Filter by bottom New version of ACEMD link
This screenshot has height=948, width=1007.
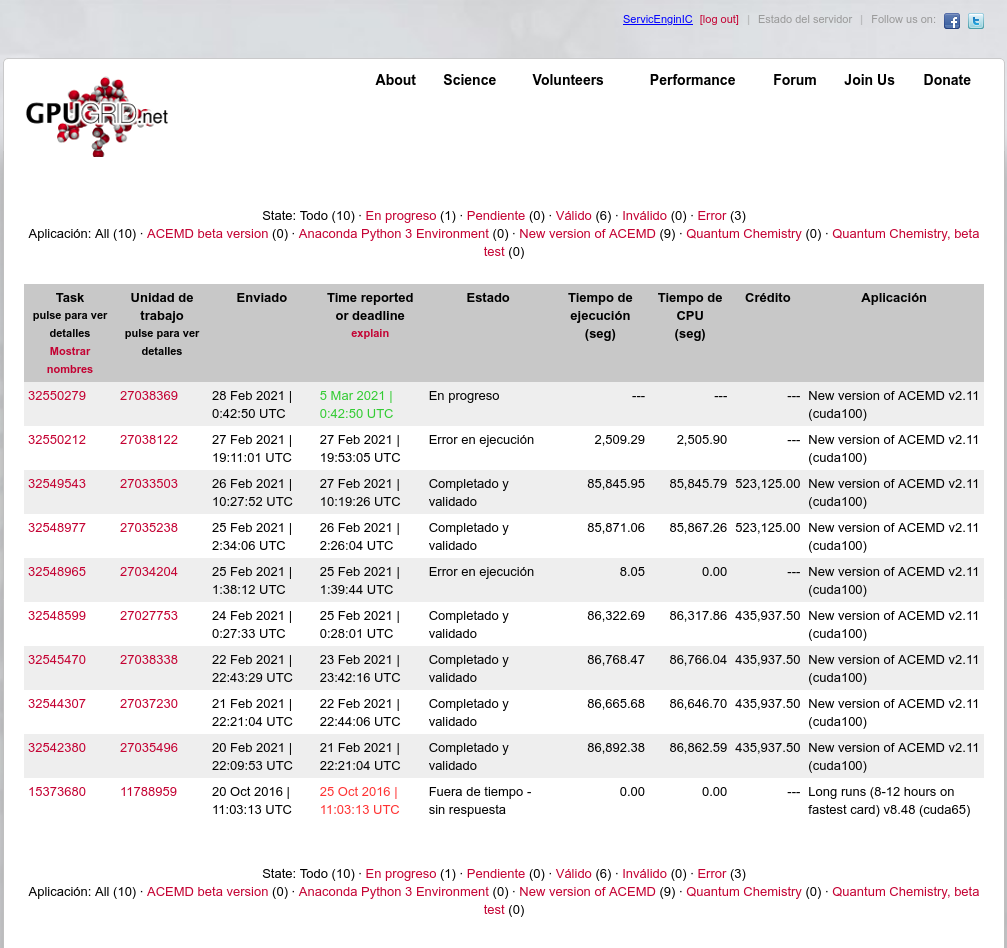[587, 891]
